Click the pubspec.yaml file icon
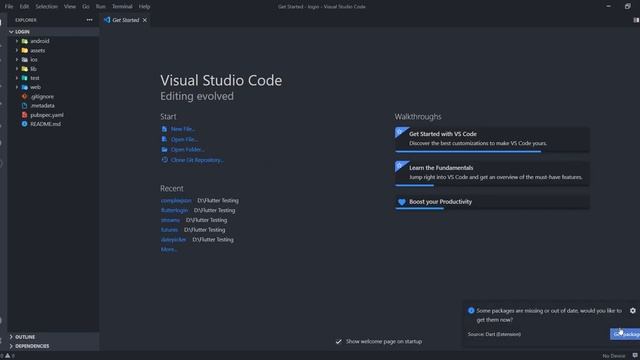This screenshot has height=360, width=640. 24,115
